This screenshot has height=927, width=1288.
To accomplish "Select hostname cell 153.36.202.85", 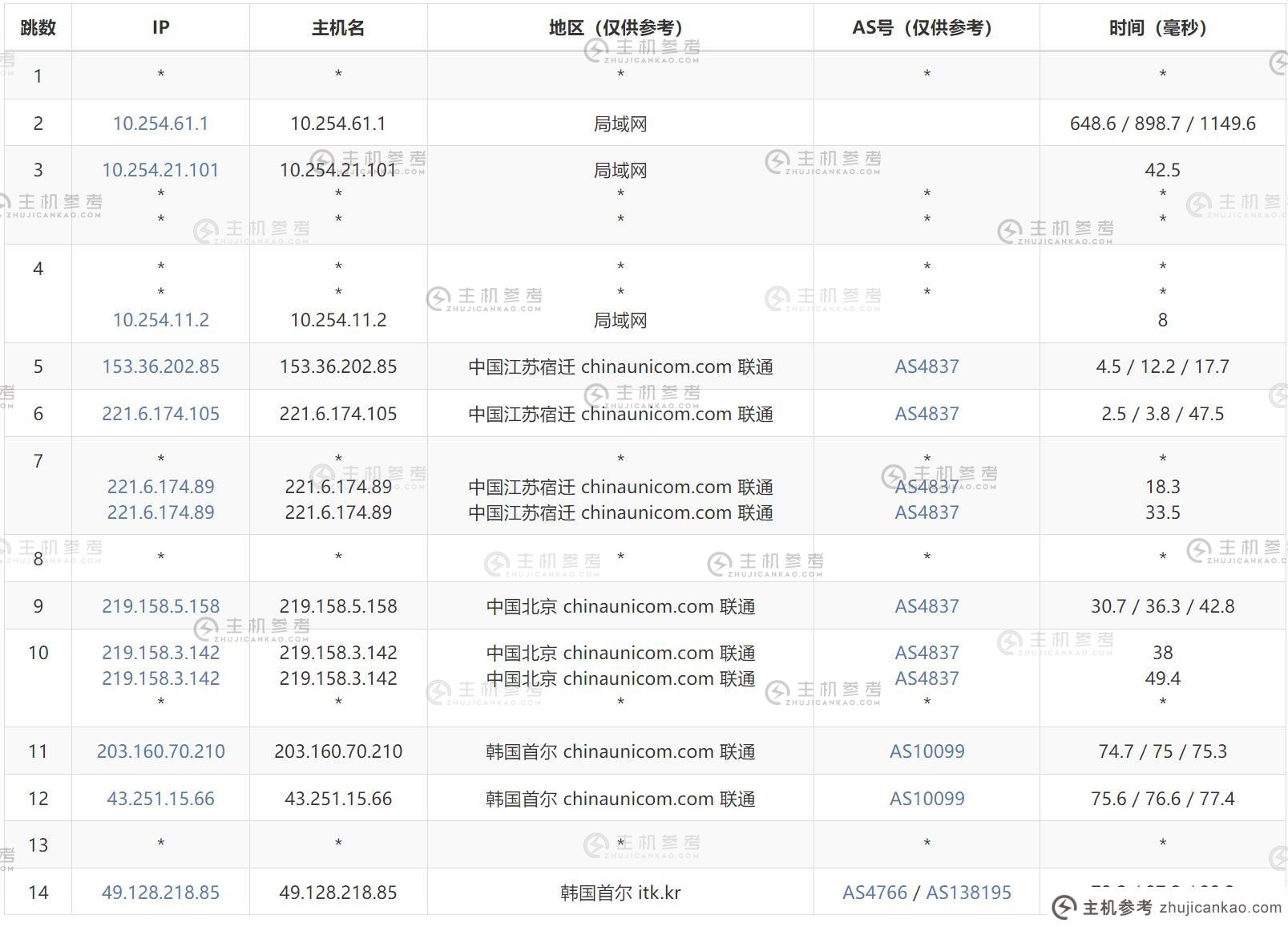I will click(338, 366).
